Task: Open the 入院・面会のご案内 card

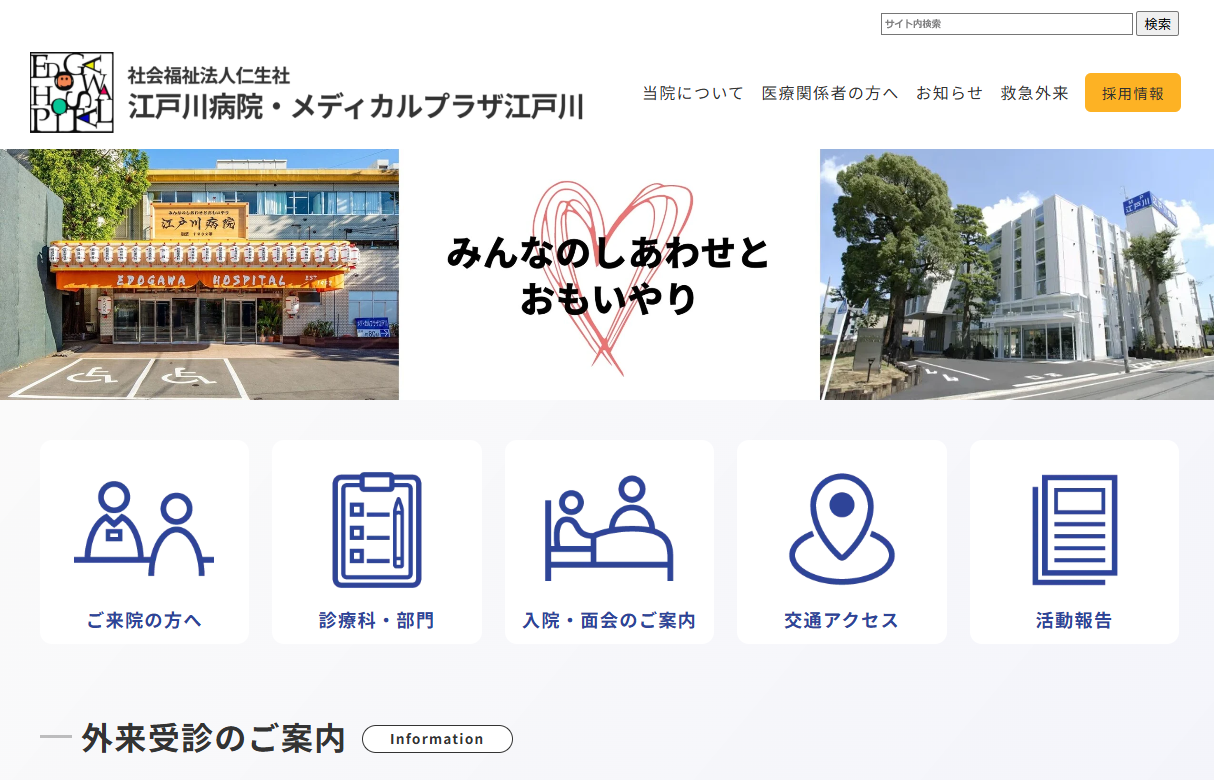Action: pos(609,620)
